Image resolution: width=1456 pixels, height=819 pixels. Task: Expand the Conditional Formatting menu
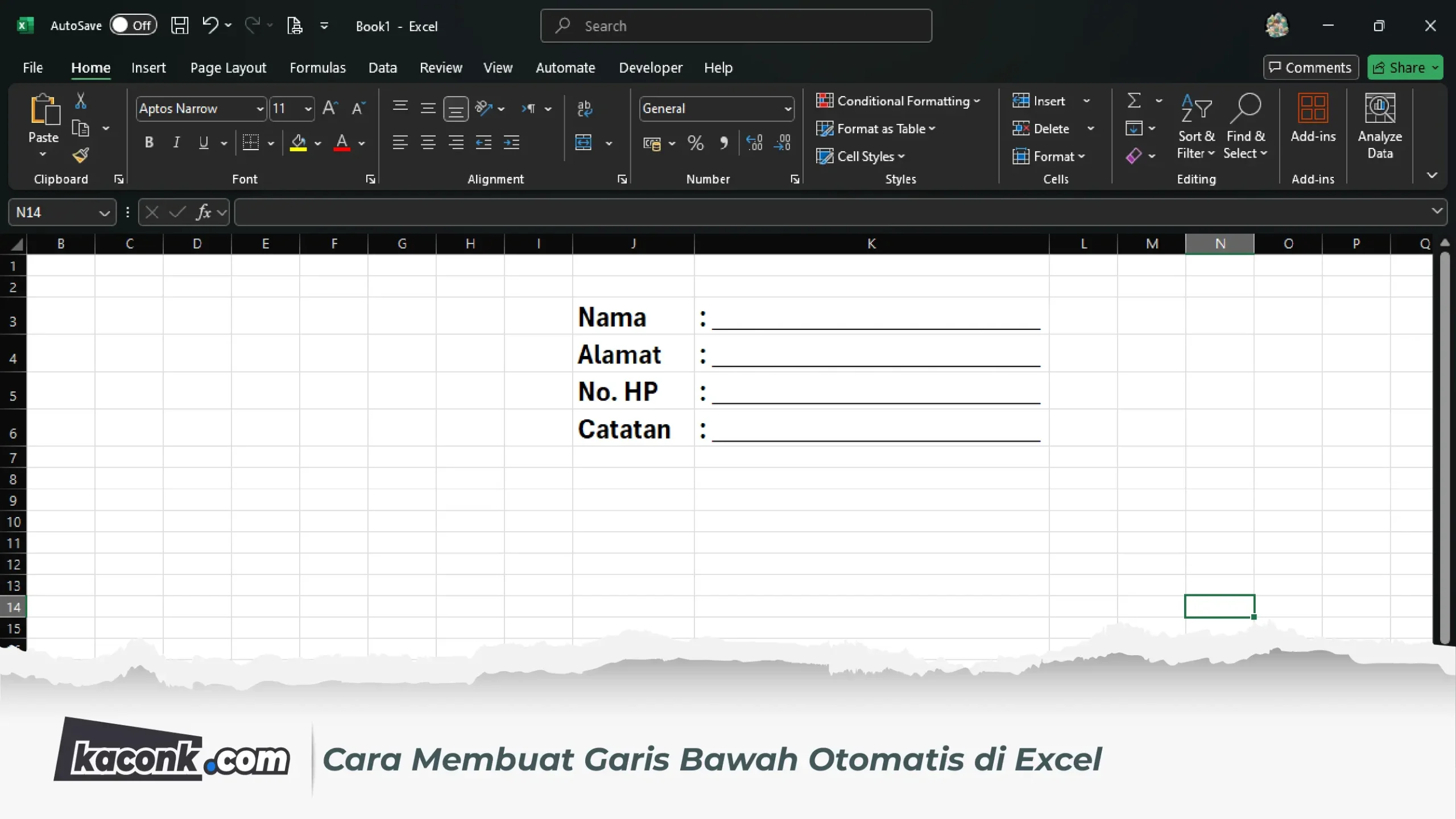coord(898,101)
